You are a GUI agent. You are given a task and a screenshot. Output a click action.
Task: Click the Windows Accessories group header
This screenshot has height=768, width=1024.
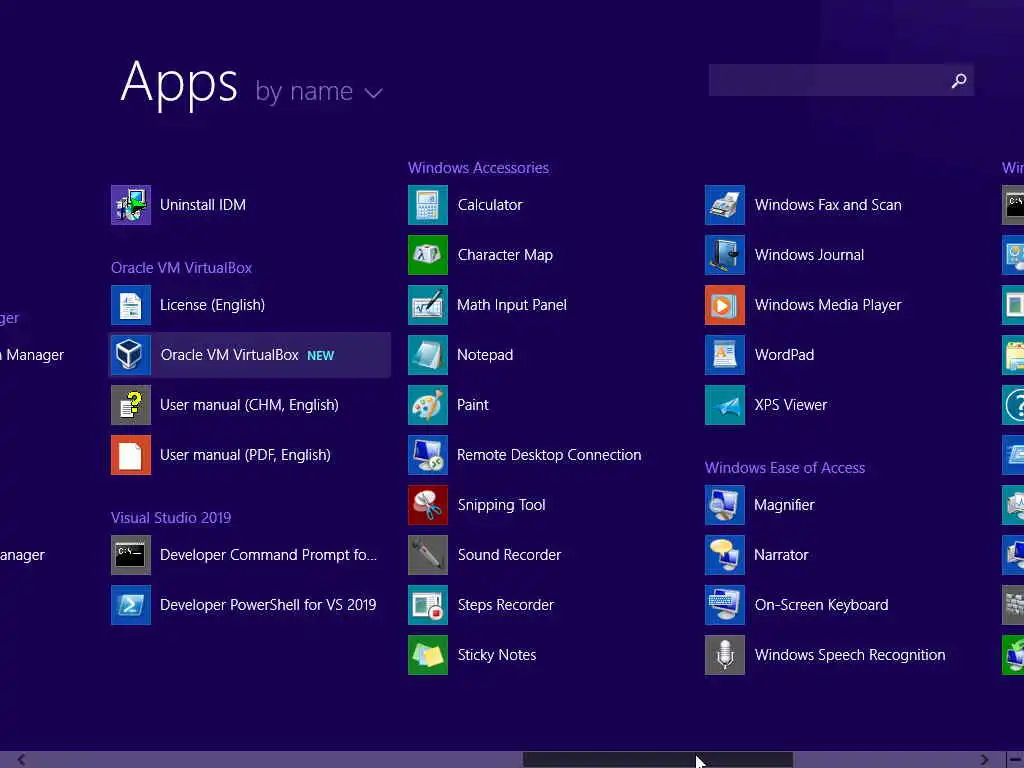coord(478,168)
